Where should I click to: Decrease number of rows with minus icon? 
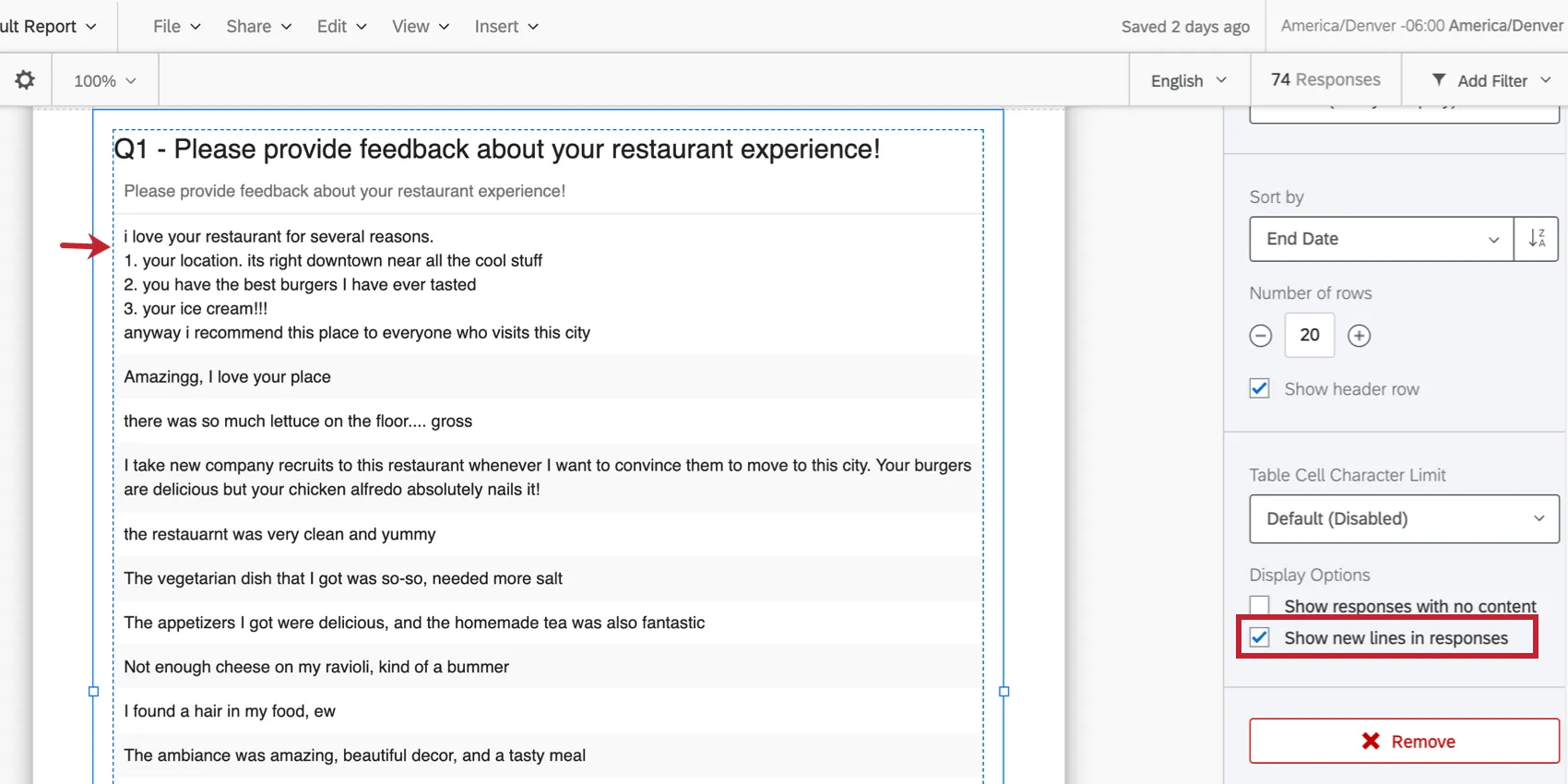1261,336
